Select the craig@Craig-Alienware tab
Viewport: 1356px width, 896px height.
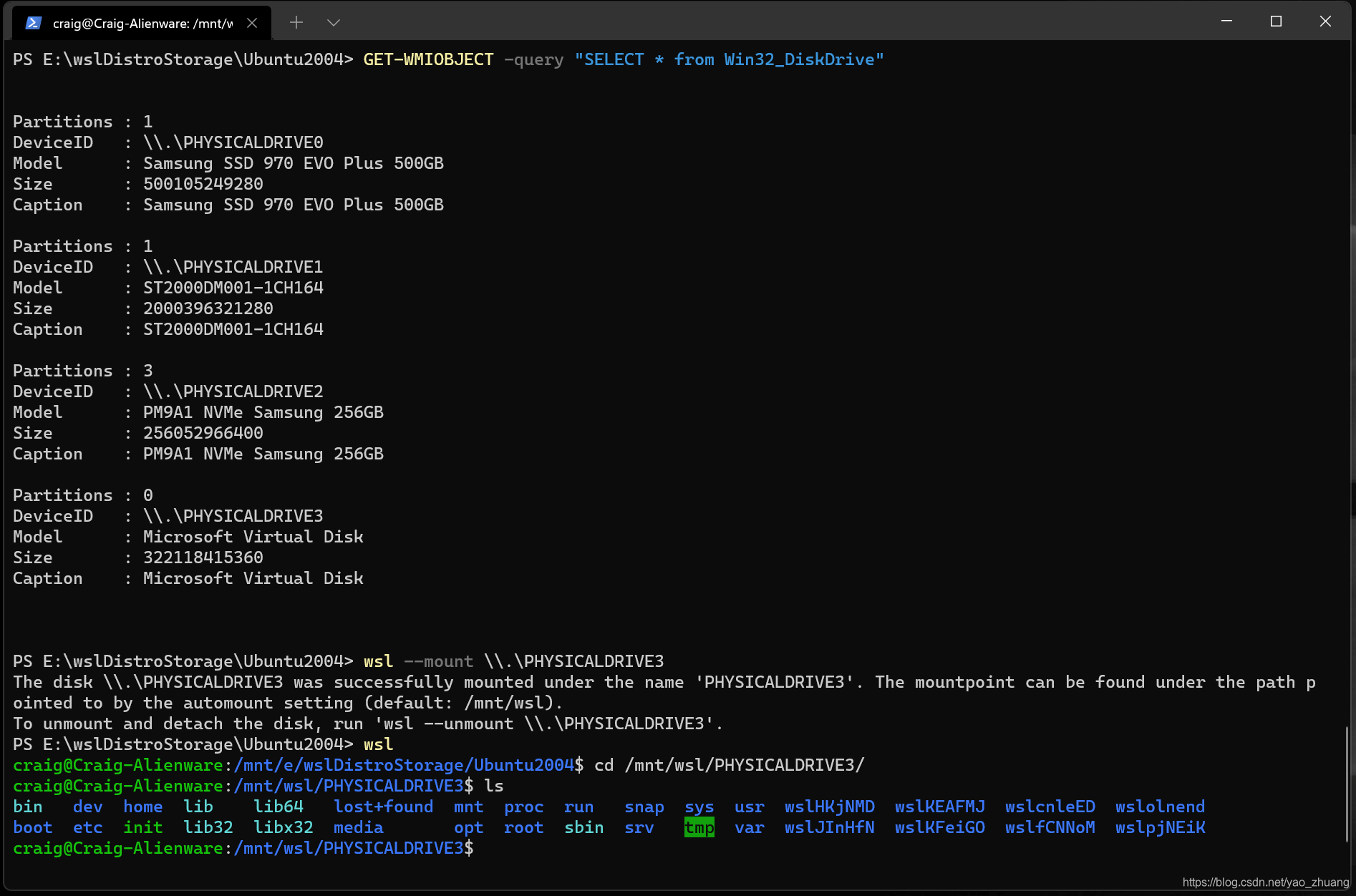142,23
